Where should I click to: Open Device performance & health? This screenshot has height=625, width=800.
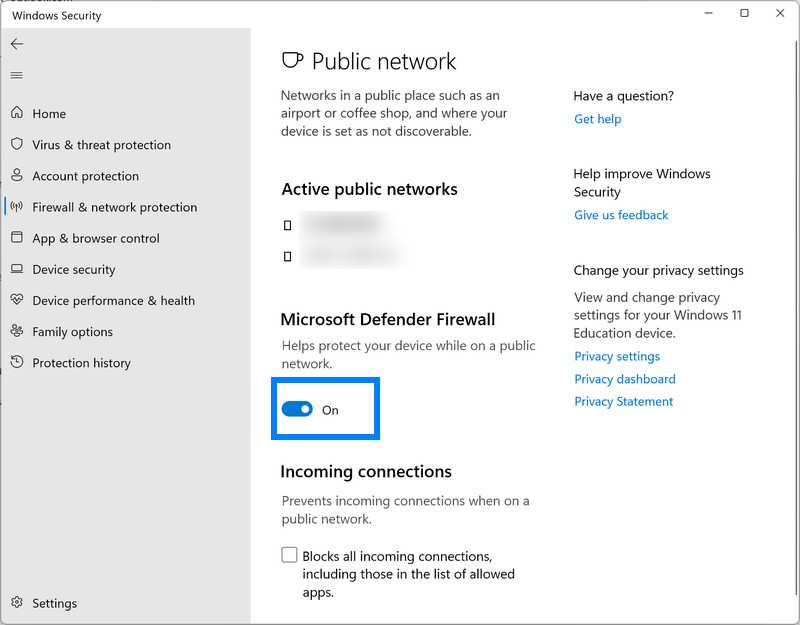[113, 301]
